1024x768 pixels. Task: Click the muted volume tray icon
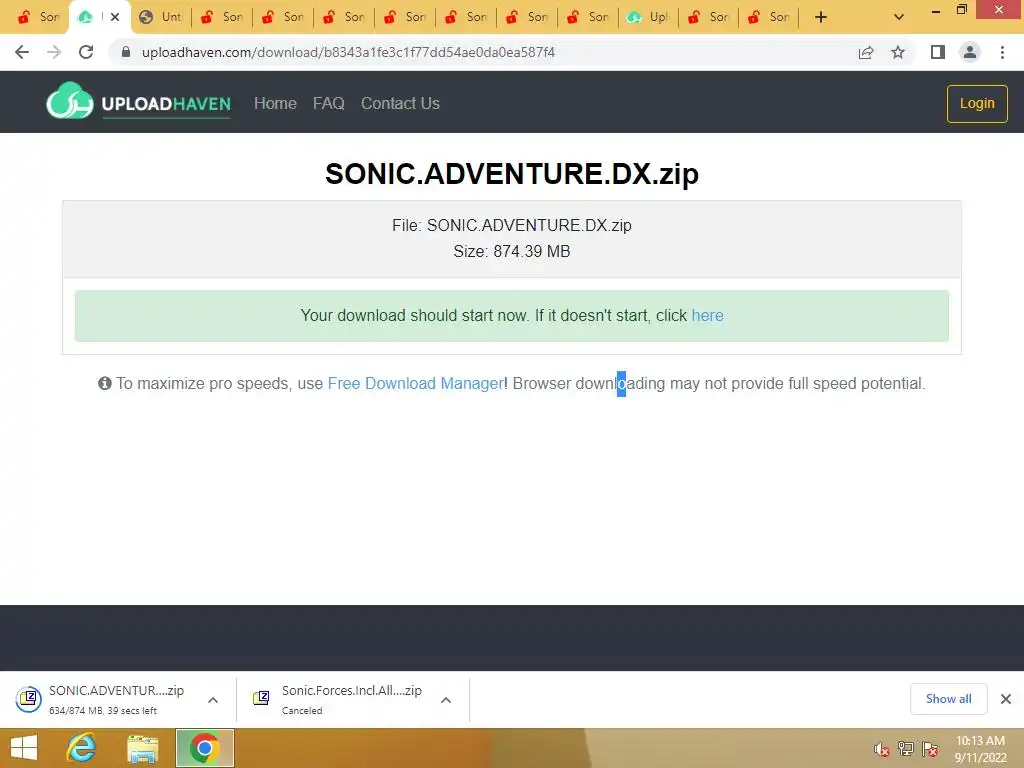click(x=882, y=749)
